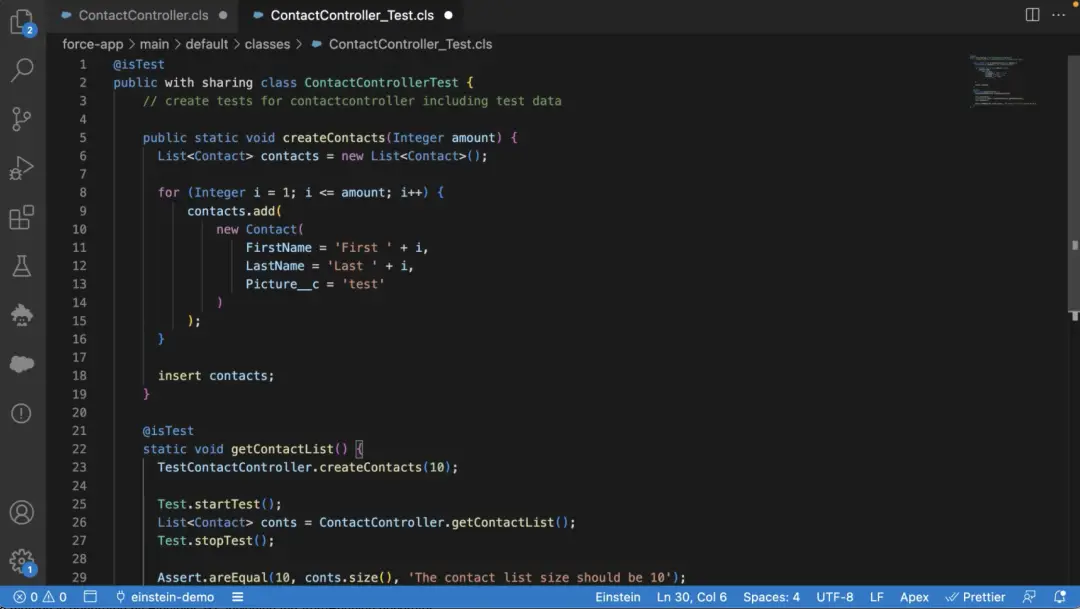This screenshot has width=1080, height=609.
Task: Open the Testing flask icon
Action: click(21, 266)
